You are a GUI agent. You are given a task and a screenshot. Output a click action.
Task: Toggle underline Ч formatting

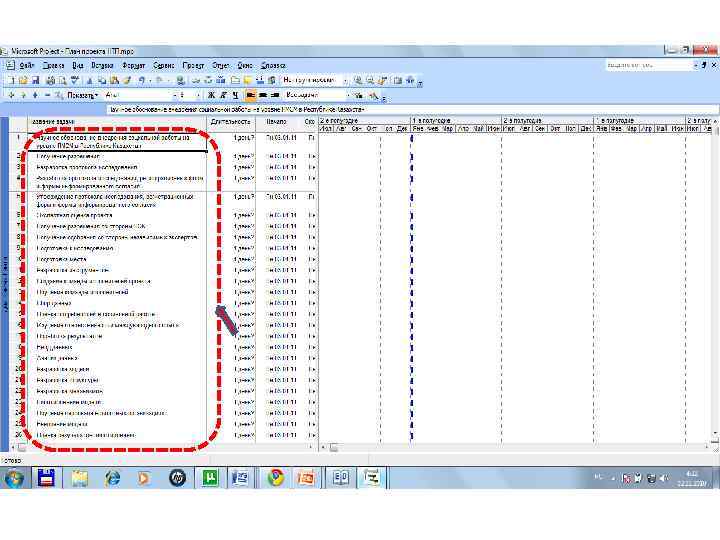pos(236,95)
